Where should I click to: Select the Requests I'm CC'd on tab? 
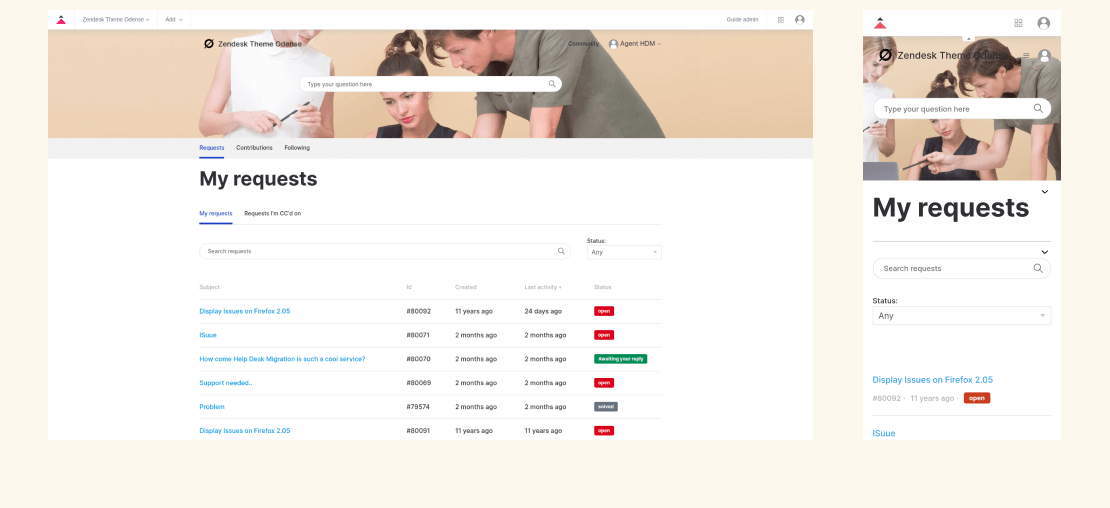[272, 213]
